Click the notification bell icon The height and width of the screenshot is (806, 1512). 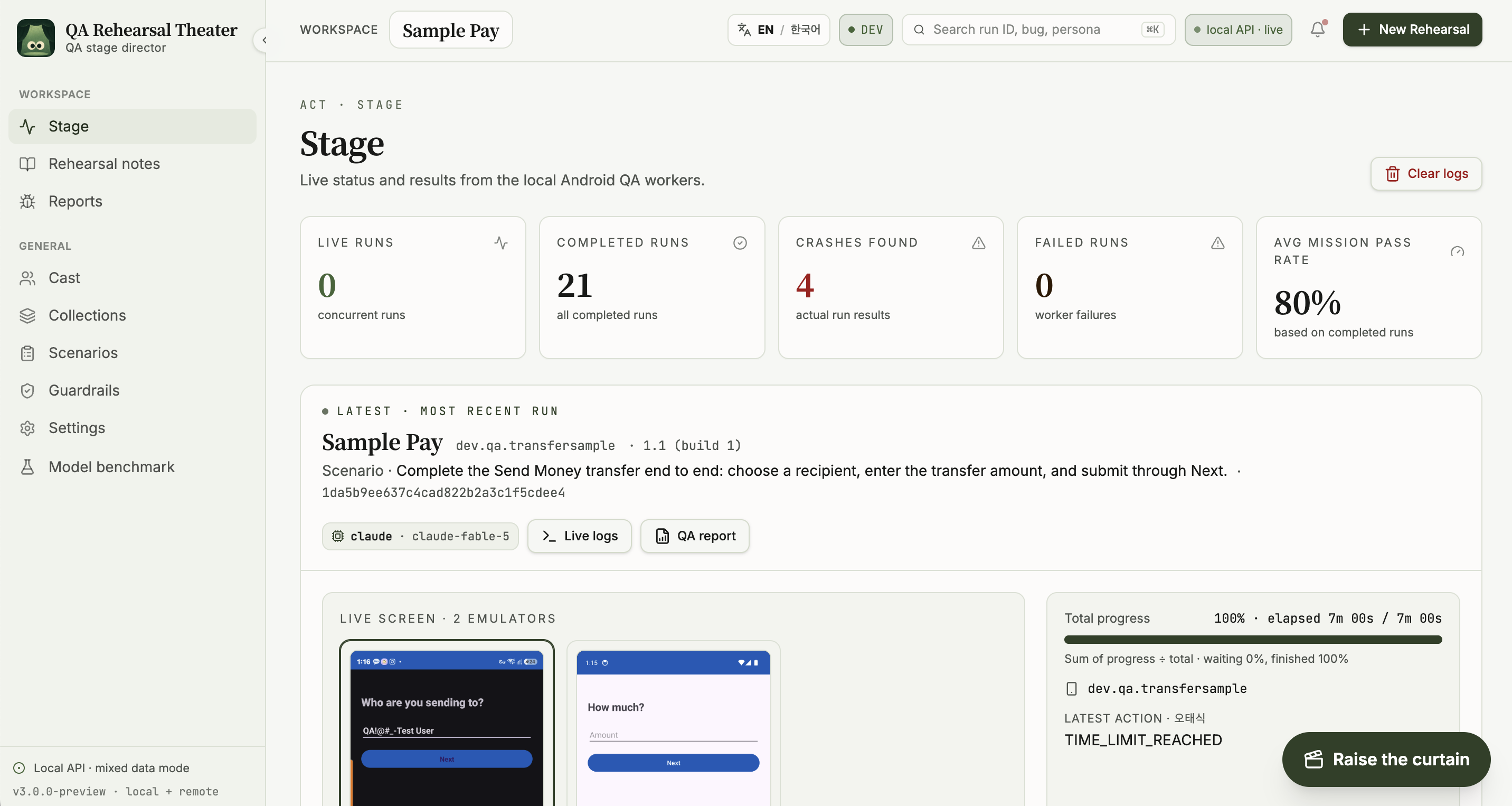coord(1317,30)
